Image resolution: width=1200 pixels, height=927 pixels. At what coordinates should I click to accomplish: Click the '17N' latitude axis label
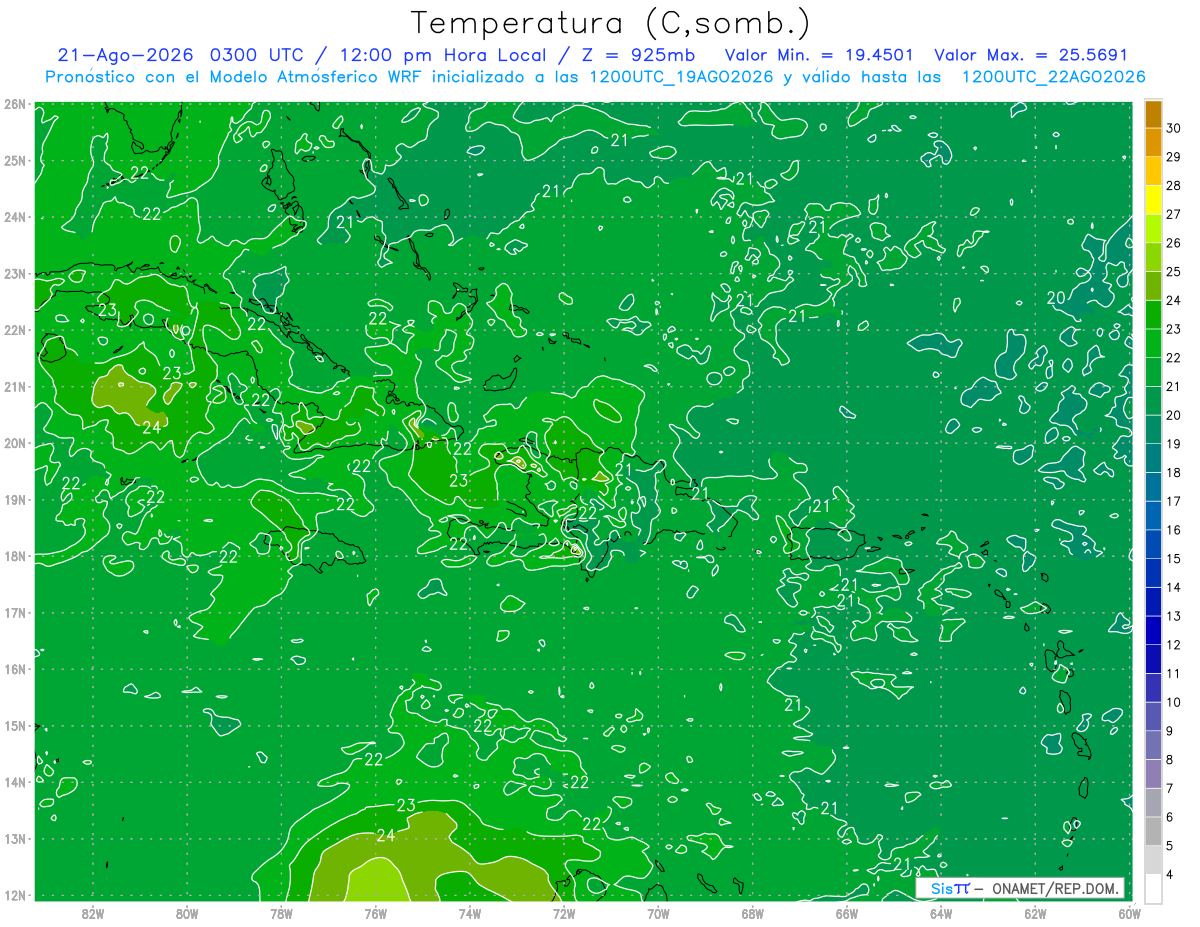click(x=14, y=613)
